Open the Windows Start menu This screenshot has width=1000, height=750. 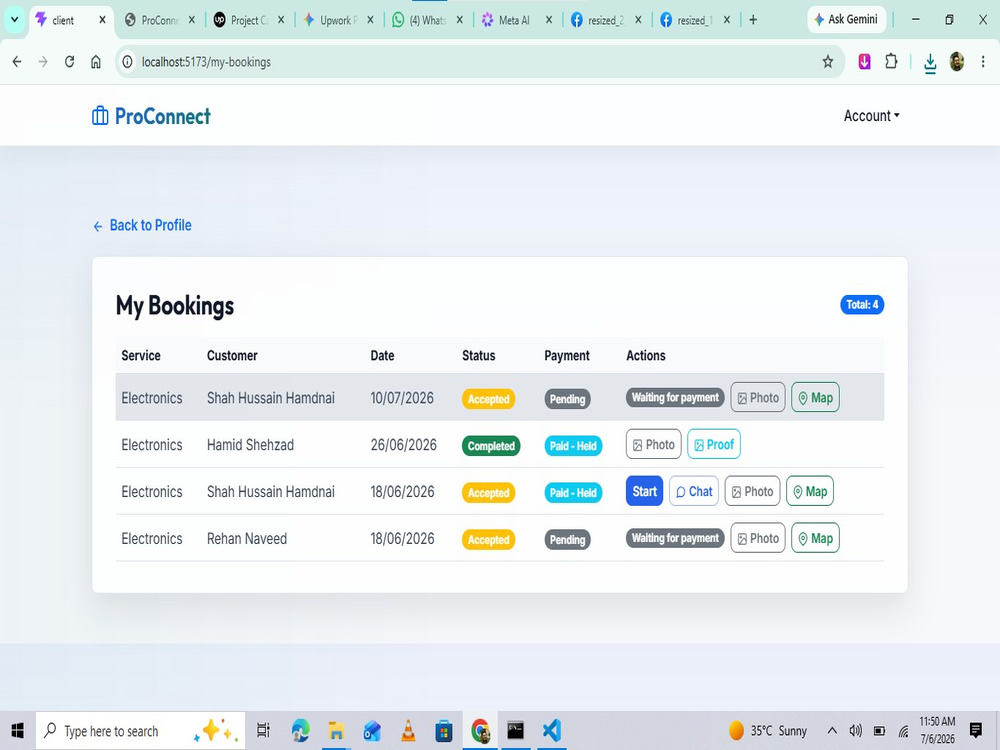(x=17, y=731)
